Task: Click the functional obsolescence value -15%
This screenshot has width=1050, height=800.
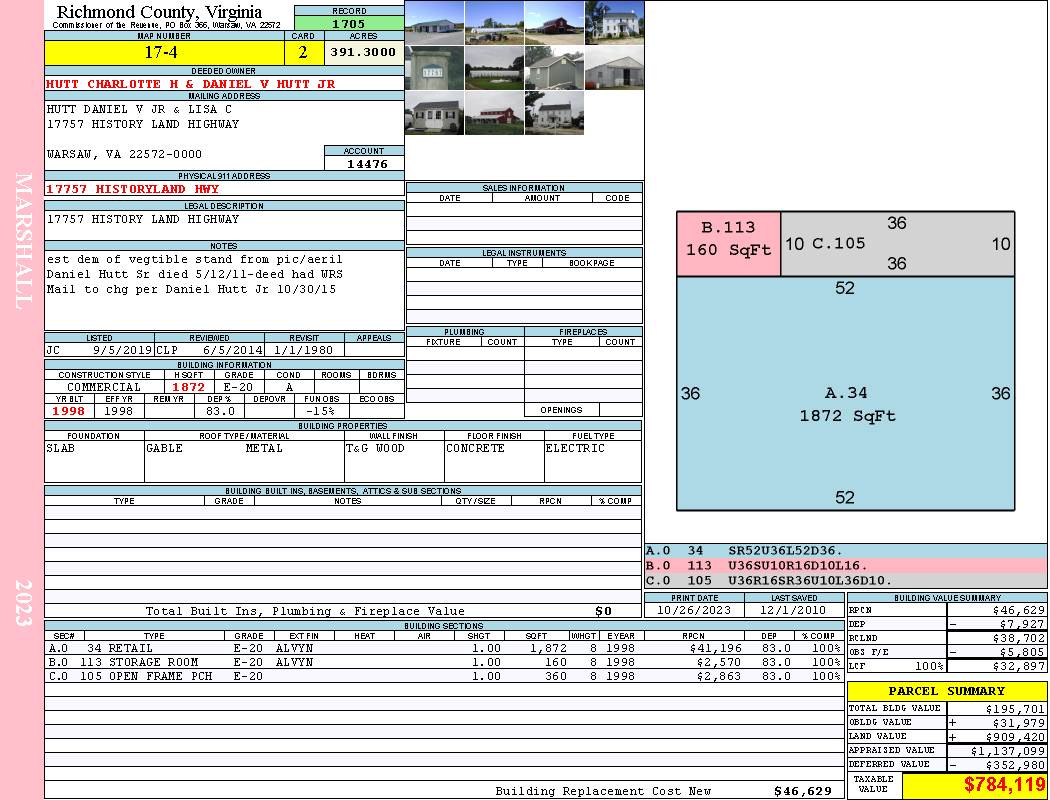Action: (x=320, y=411)
